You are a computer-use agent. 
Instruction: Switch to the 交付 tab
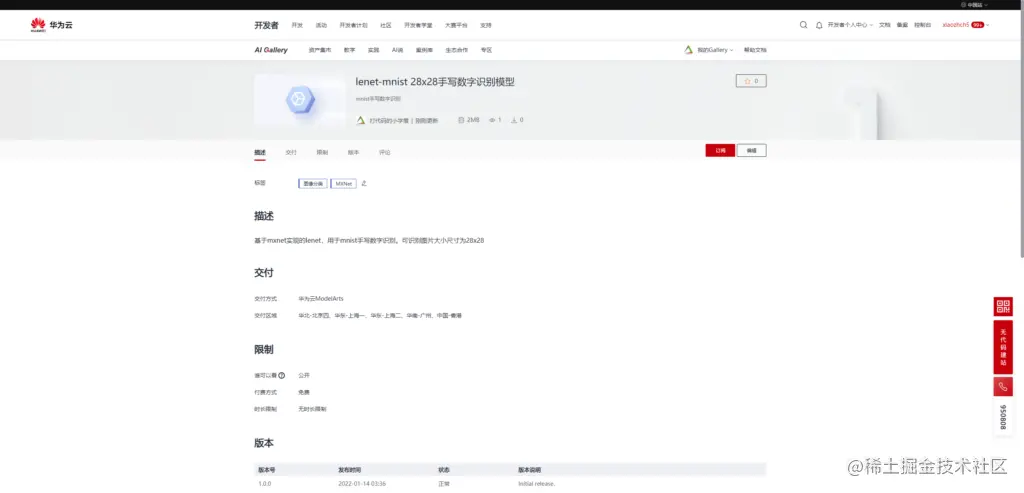pyautogui.click(x=291, y=152)
